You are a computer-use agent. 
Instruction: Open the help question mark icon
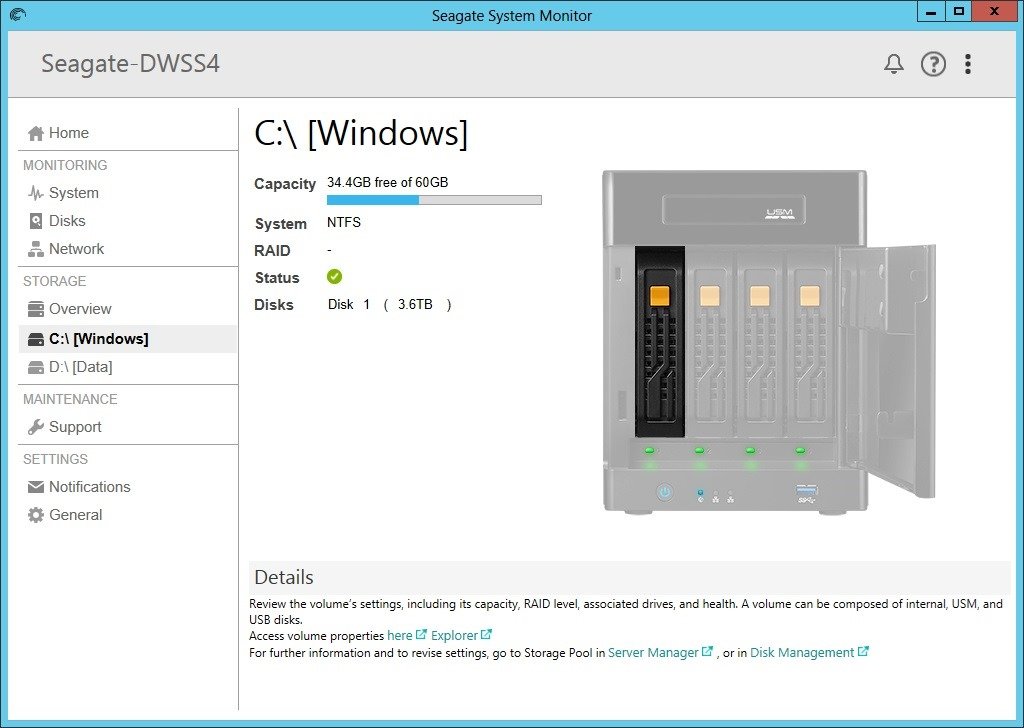(933, 64)
